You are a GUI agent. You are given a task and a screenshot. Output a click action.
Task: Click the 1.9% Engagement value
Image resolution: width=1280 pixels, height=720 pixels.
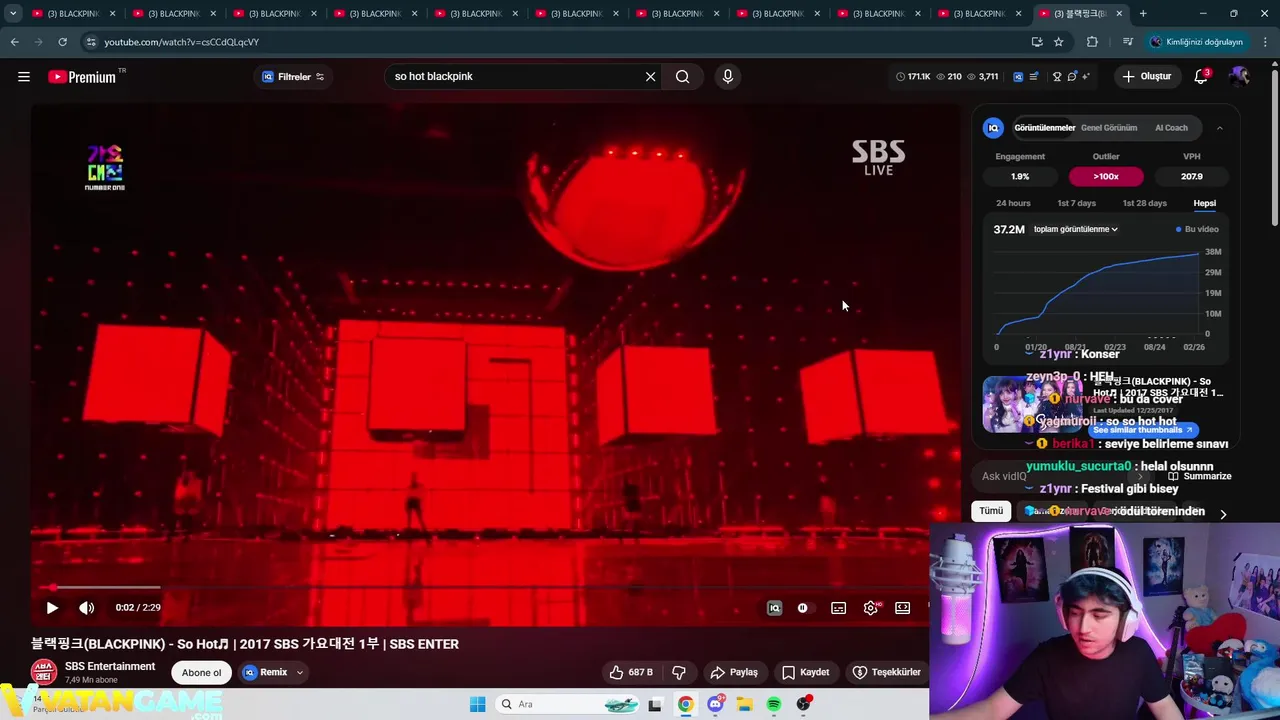pos(1020,176)
